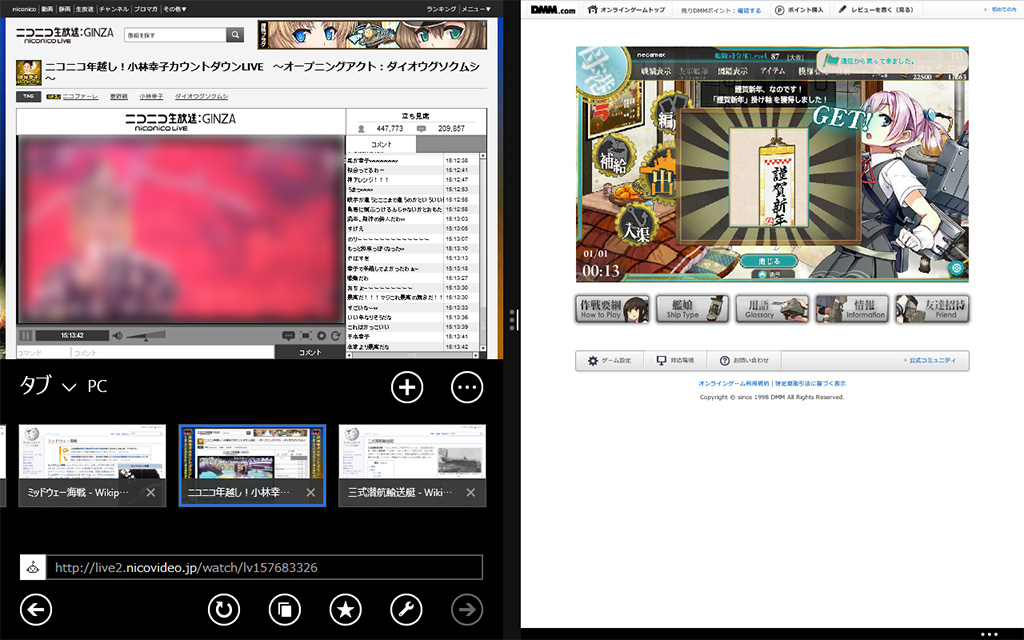The height and width of the screenshot is (640, 1024).
Task: Add page to favorites with the star button
Action: [x=345, y=609]
